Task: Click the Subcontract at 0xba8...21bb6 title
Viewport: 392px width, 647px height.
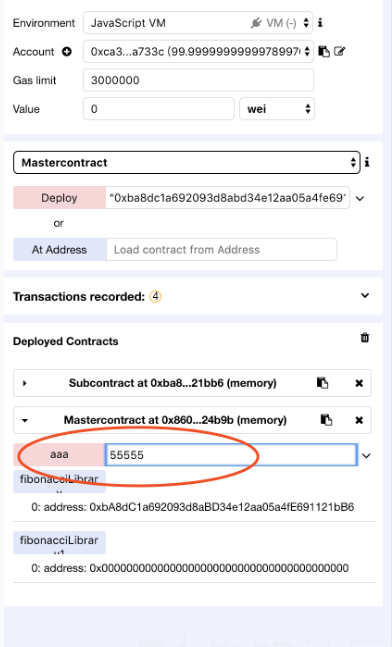Action: (172, 383)
